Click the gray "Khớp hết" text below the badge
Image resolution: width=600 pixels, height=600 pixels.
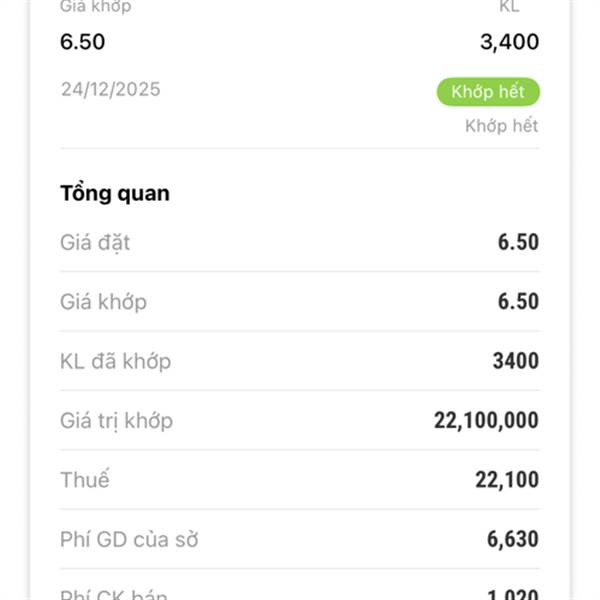(x=501, y=126)
